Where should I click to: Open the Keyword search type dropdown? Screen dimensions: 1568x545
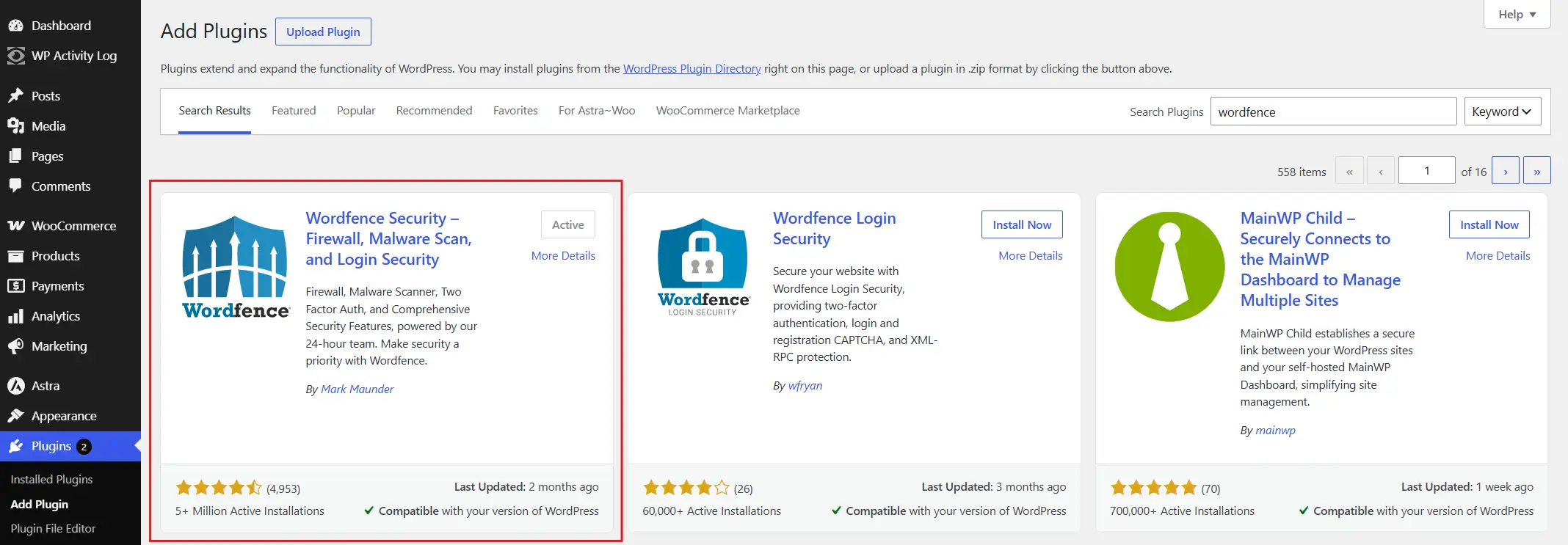(1502, 111)
